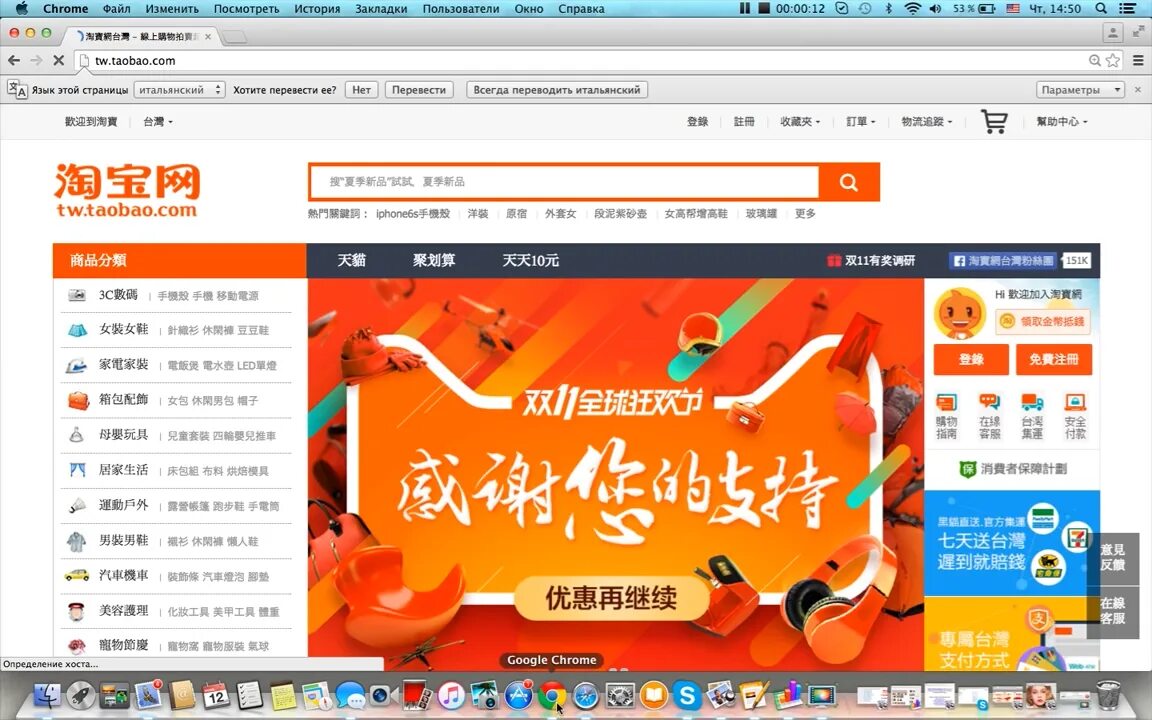Expand the 訂單 orders dropdown
The image size is (1152, 720).
860,121
